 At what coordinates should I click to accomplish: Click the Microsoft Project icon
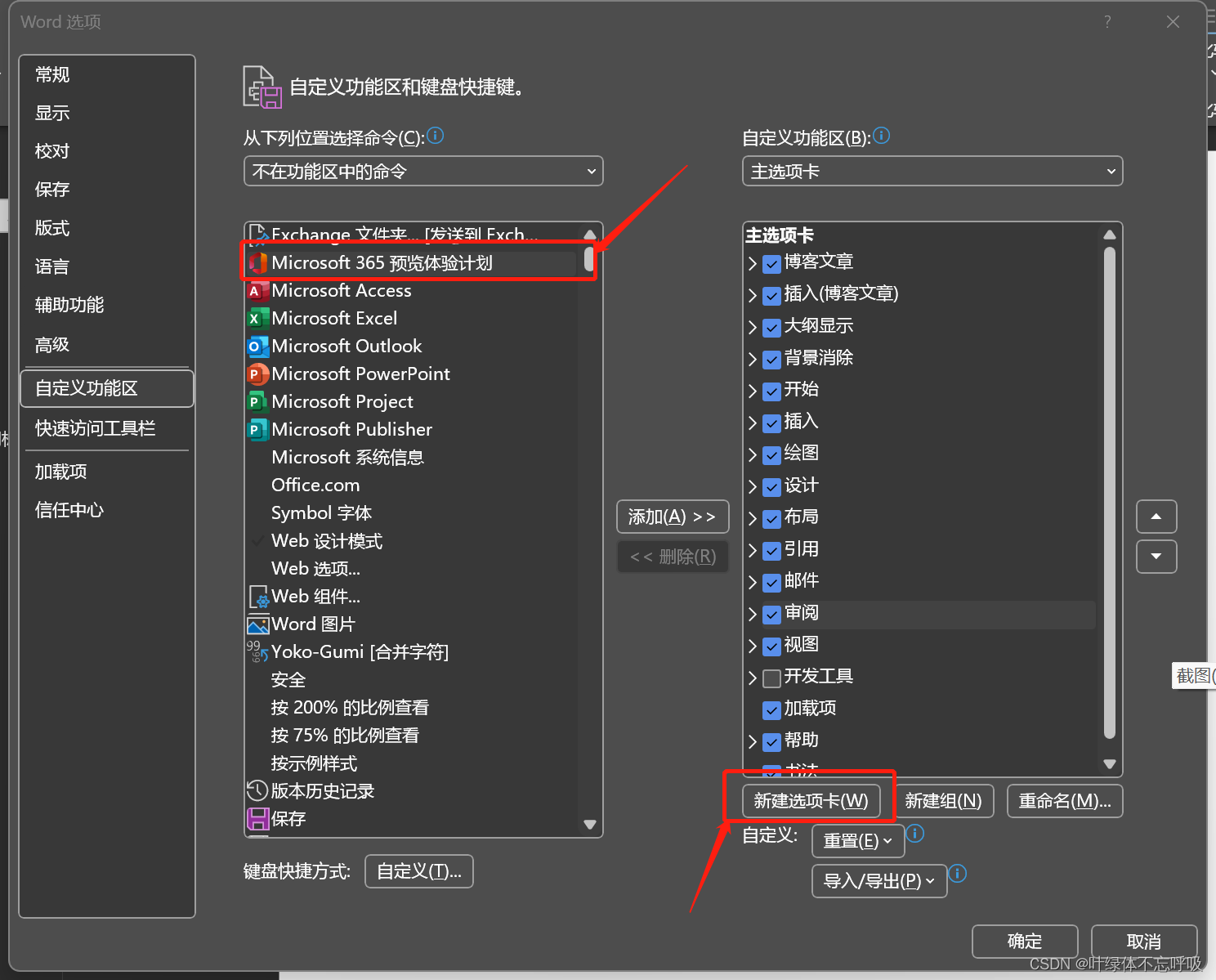click(x=258, y=402)
